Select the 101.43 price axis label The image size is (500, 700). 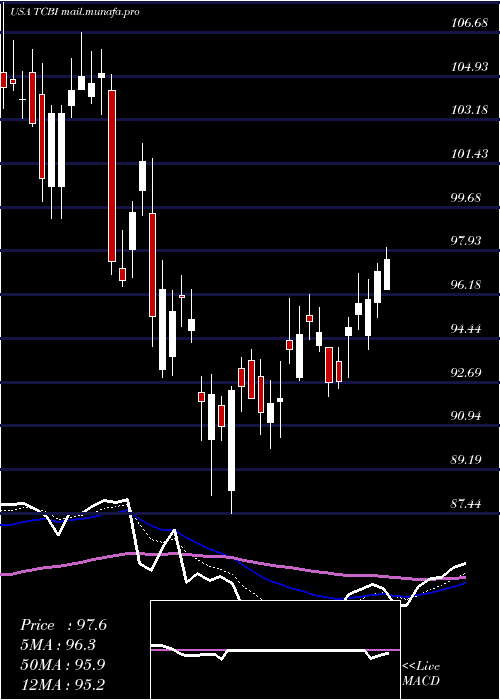click(x=469, y=154)
